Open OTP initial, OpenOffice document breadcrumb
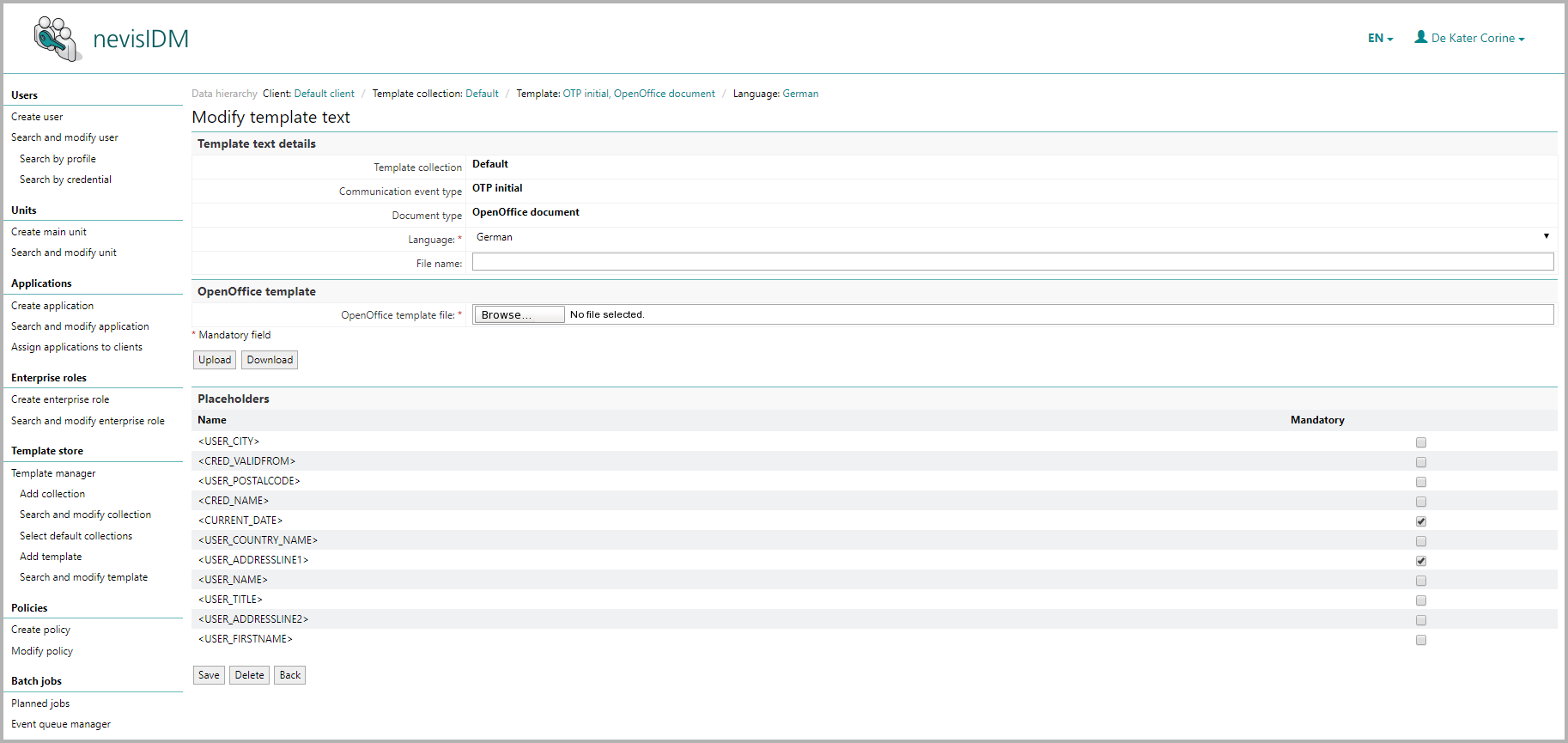This screenshot has width=1568, height=743. point(638,94)
